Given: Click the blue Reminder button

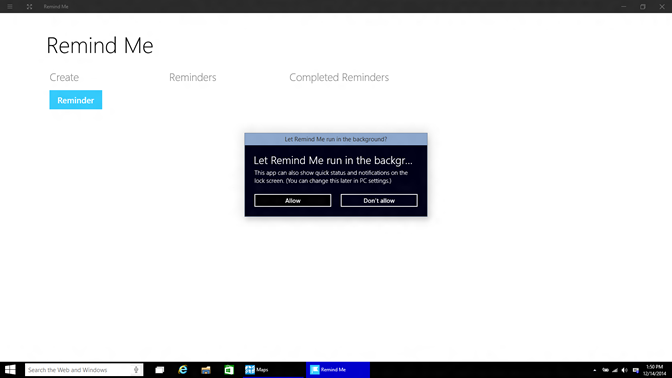Looking at the screenshot, I should click(75, 100).
